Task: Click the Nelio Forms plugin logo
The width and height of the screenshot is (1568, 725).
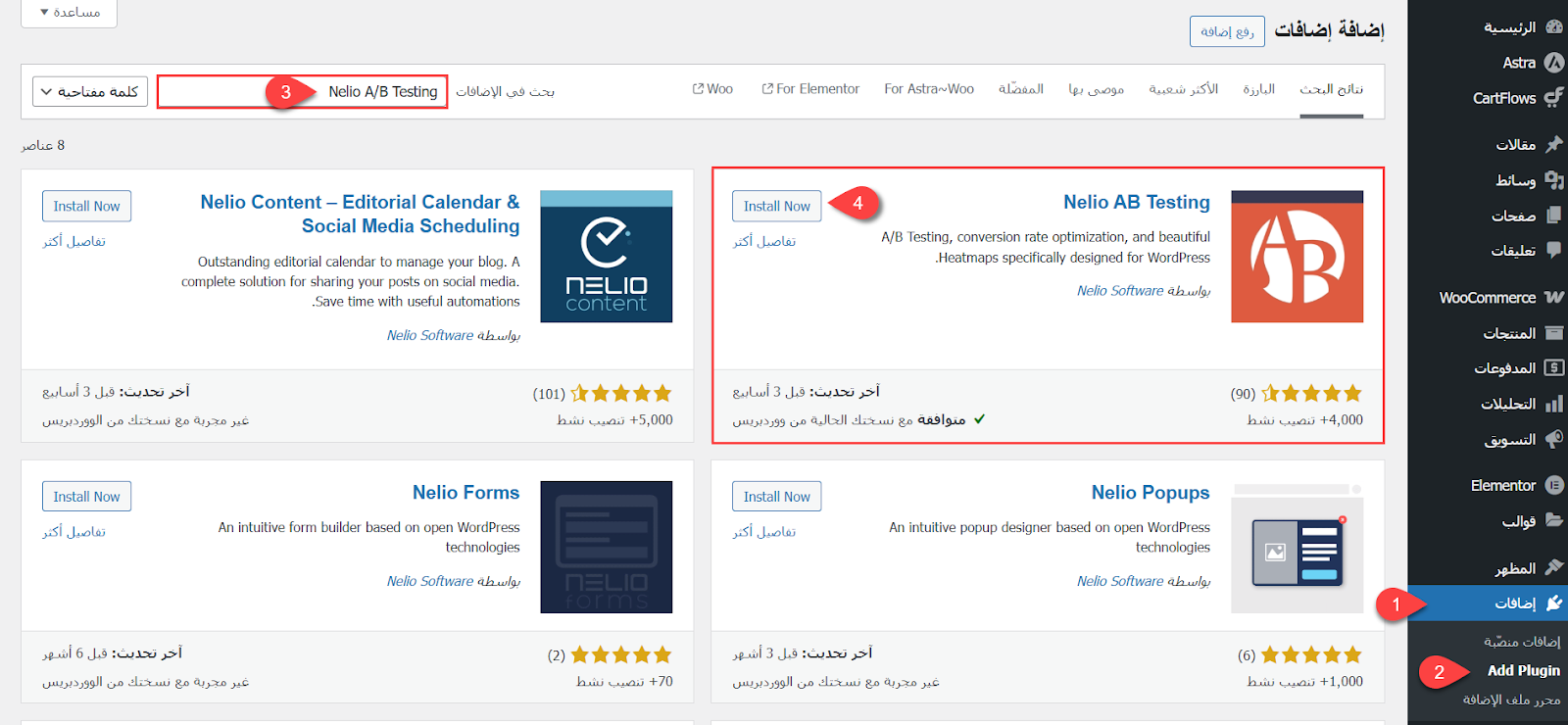Action: (607, 547)
